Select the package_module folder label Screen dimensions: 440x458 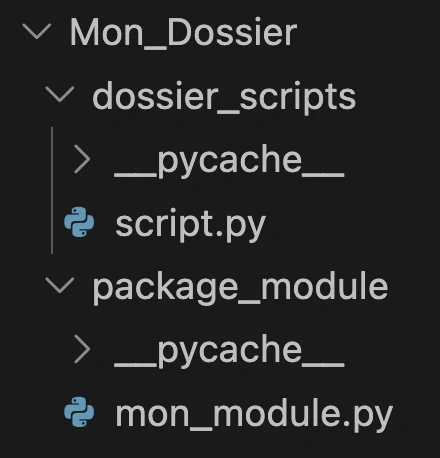tap(240, 287)
